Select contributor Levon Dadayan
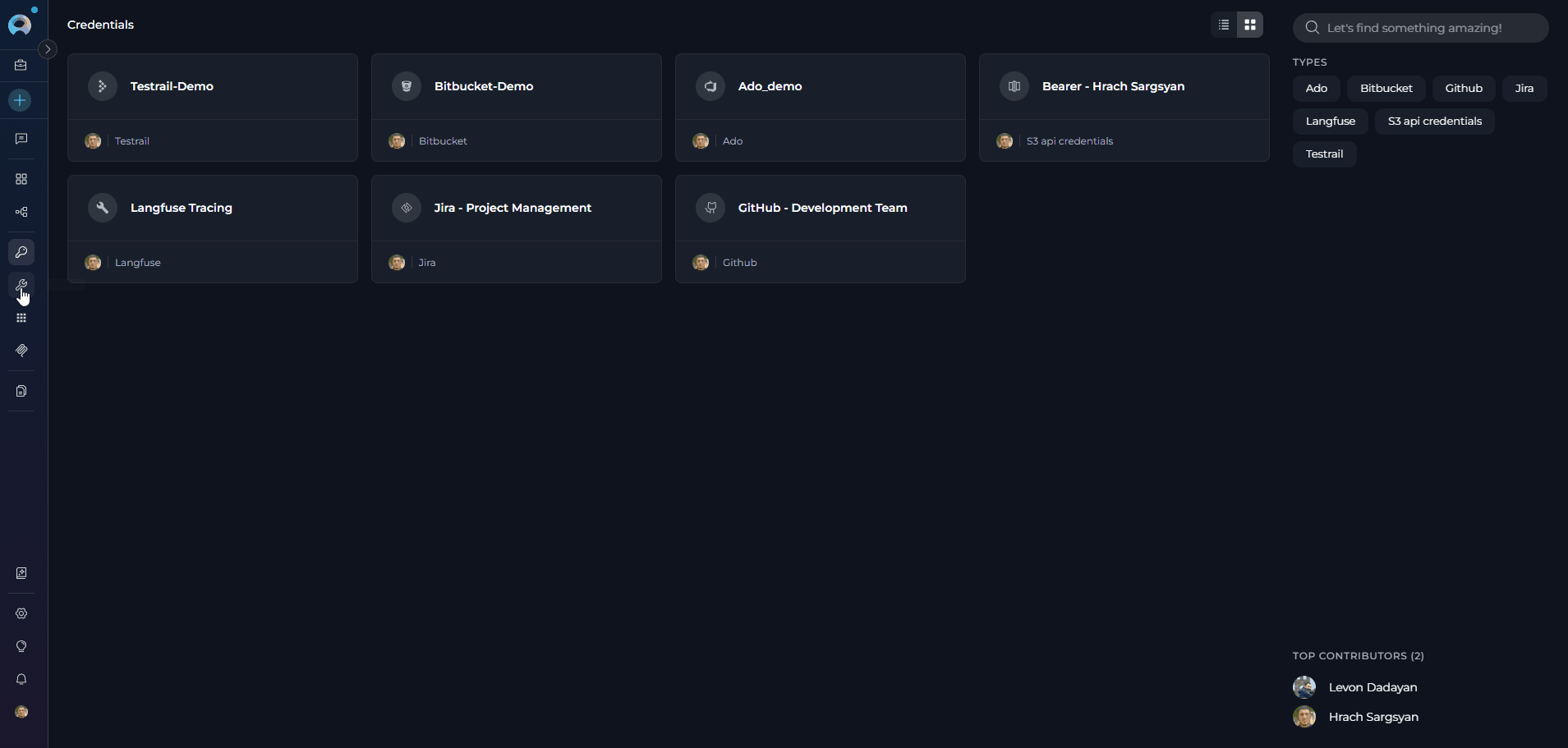The height and width of the screenshot is (748, 1568). (x=1372, y=687)
